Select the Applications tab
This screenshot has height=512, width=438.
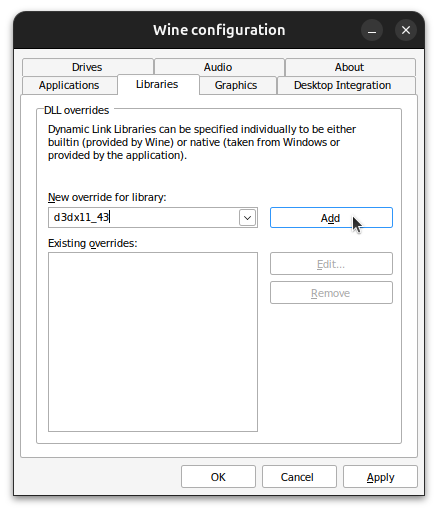click(69, 85)
